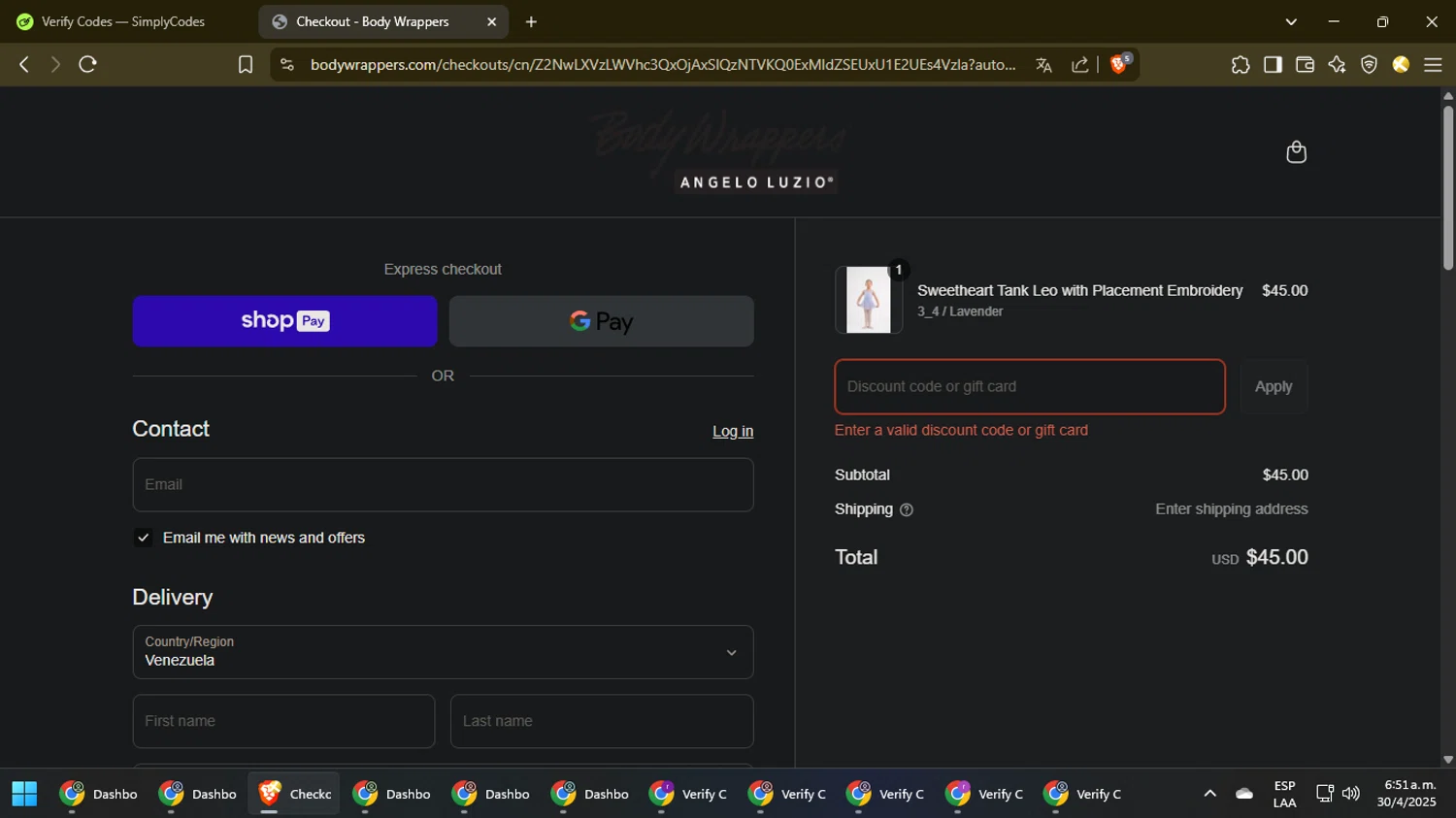Click the share page icon
This screenshot has width=1456, height=818.
pyautogui.click(x=1079, y=65)
